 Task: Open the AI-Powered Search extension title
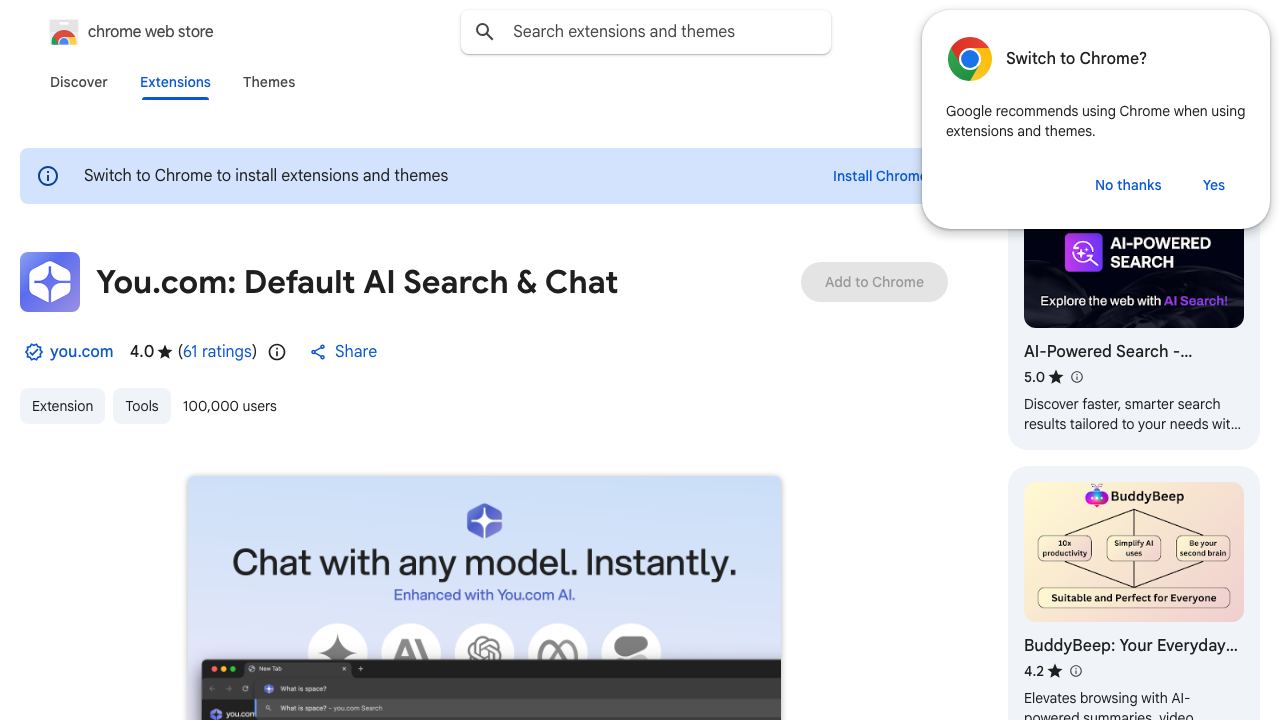click(x=1108, y=352)
